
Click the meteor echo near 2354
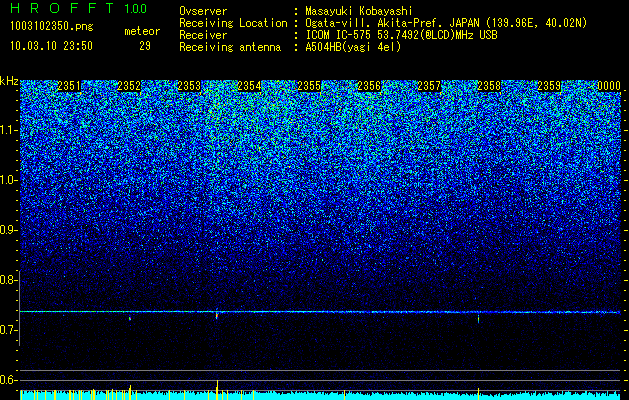coord(217,314)
